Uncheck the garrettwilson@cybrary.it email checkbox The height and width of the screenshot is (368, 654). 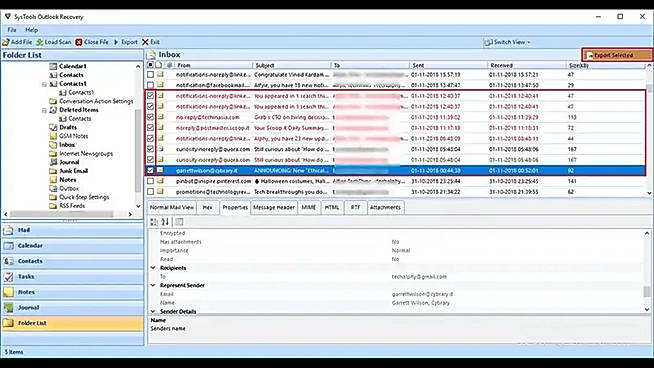pyautogui.click(x=150, y=170)
